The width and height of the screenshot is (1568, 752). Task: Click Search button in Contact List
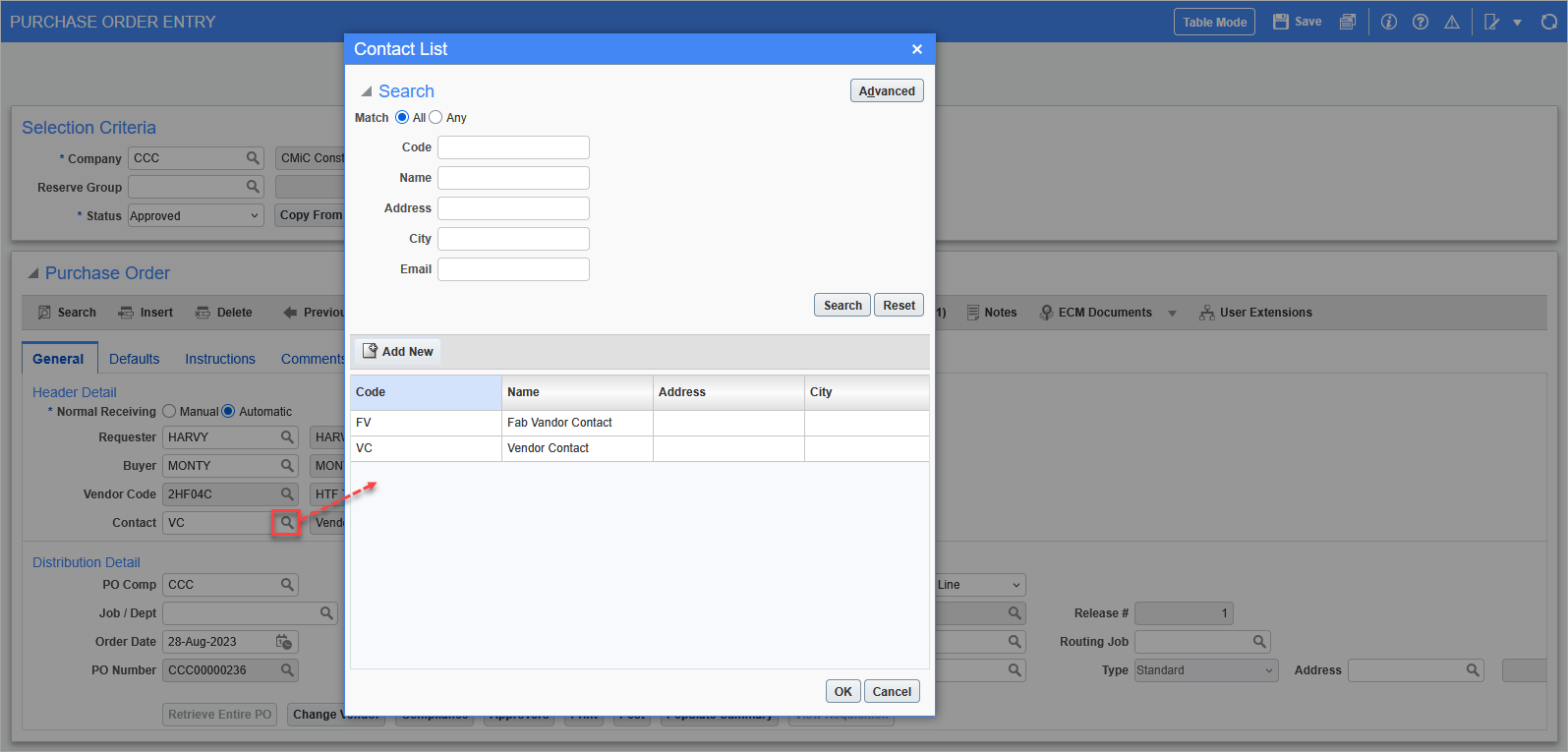[x=842, y=305]
